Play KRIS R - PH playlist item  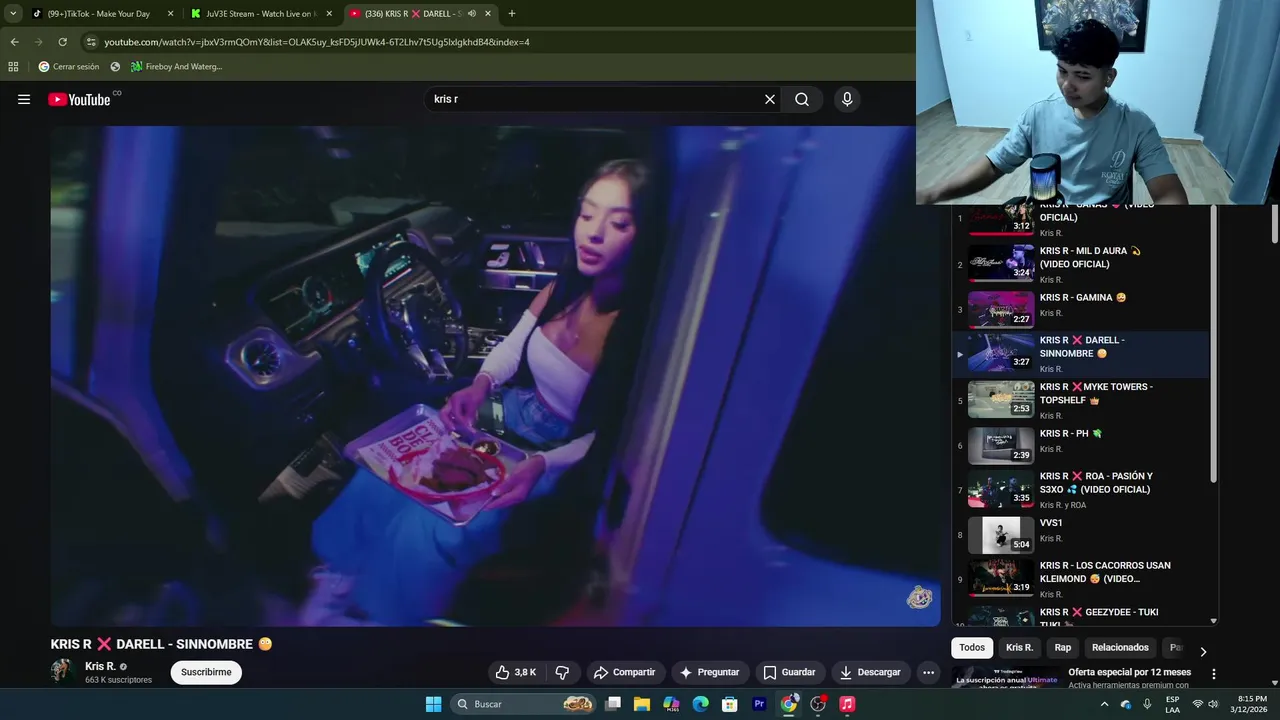pos(1082,444)
